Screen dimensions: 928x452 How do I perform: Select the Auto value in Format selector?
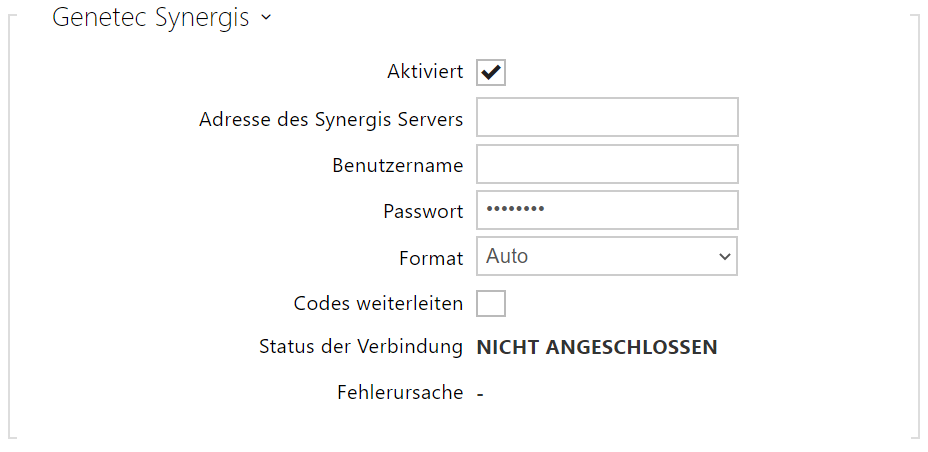click(x=507, y=256)
